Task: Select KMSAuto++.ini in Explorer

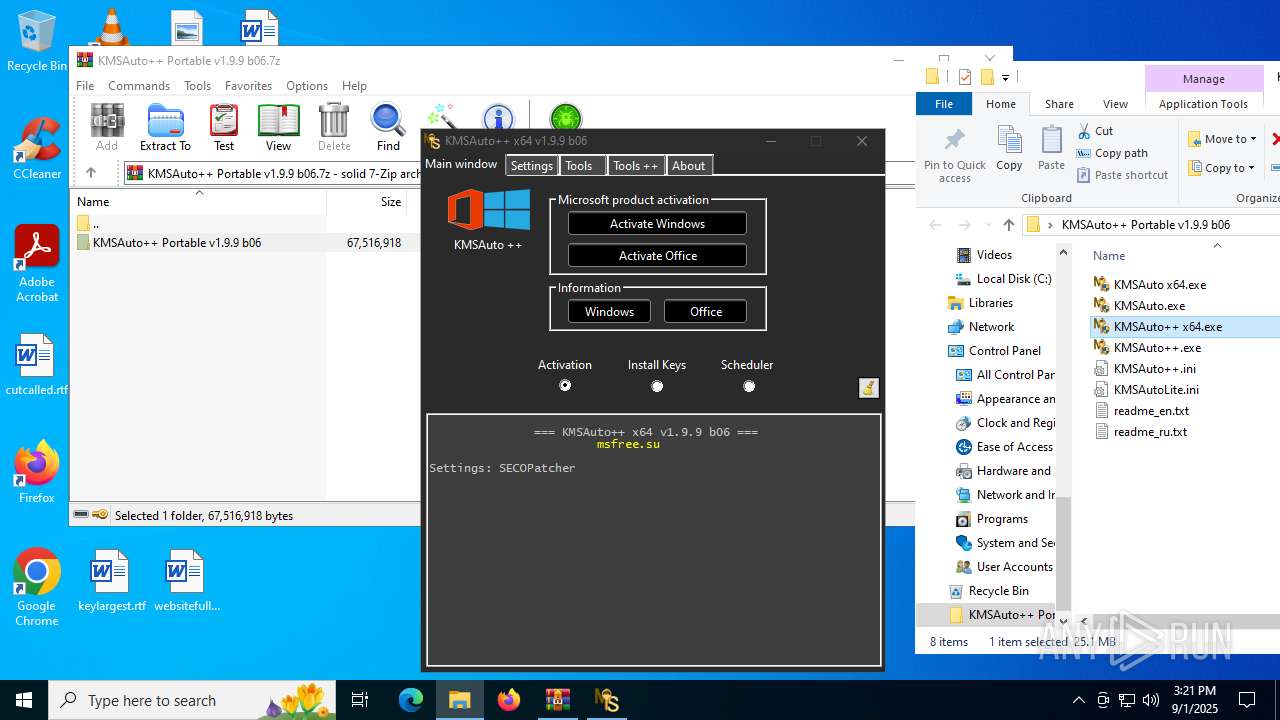Action: [x=1154, y=369]
